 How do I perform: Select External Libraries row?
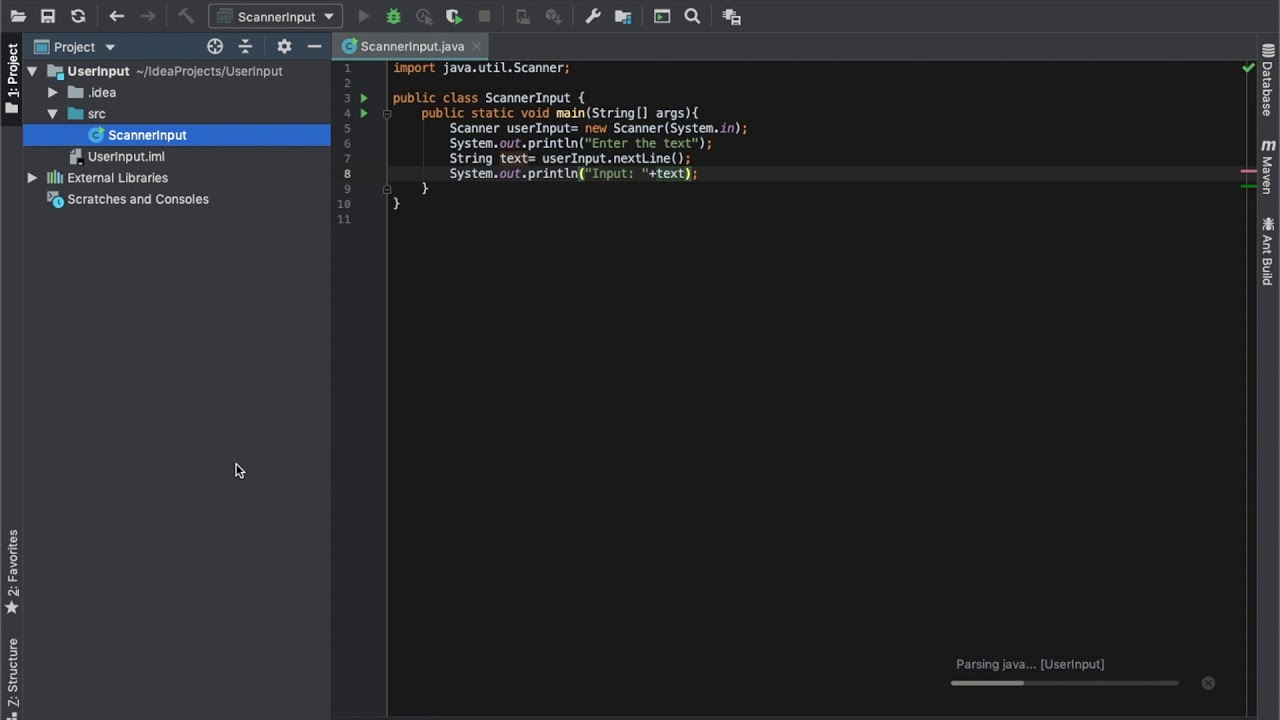coord(117,178)
